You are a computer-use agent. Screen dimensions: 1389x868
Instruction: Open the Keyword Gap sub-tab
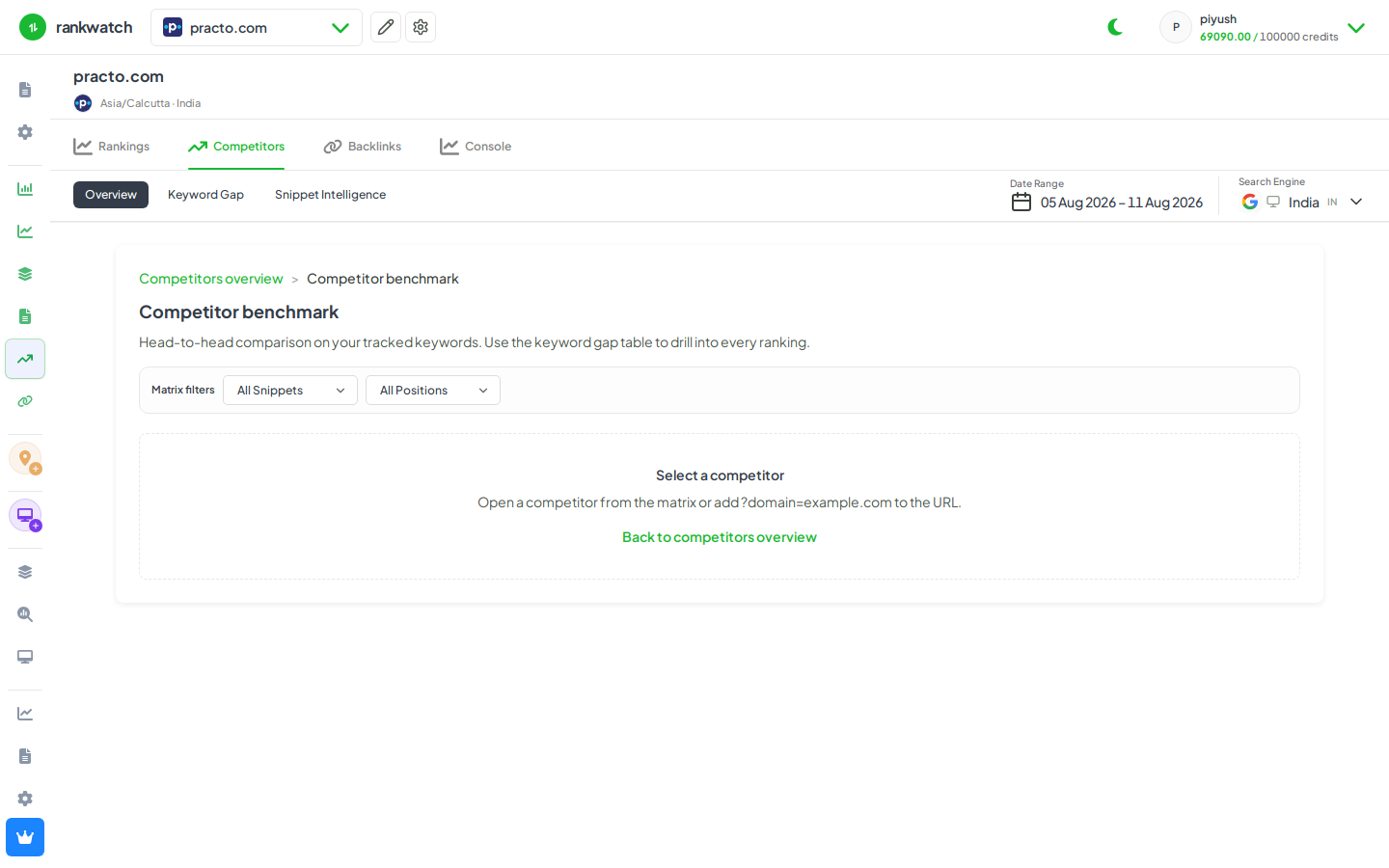point(205,195)
